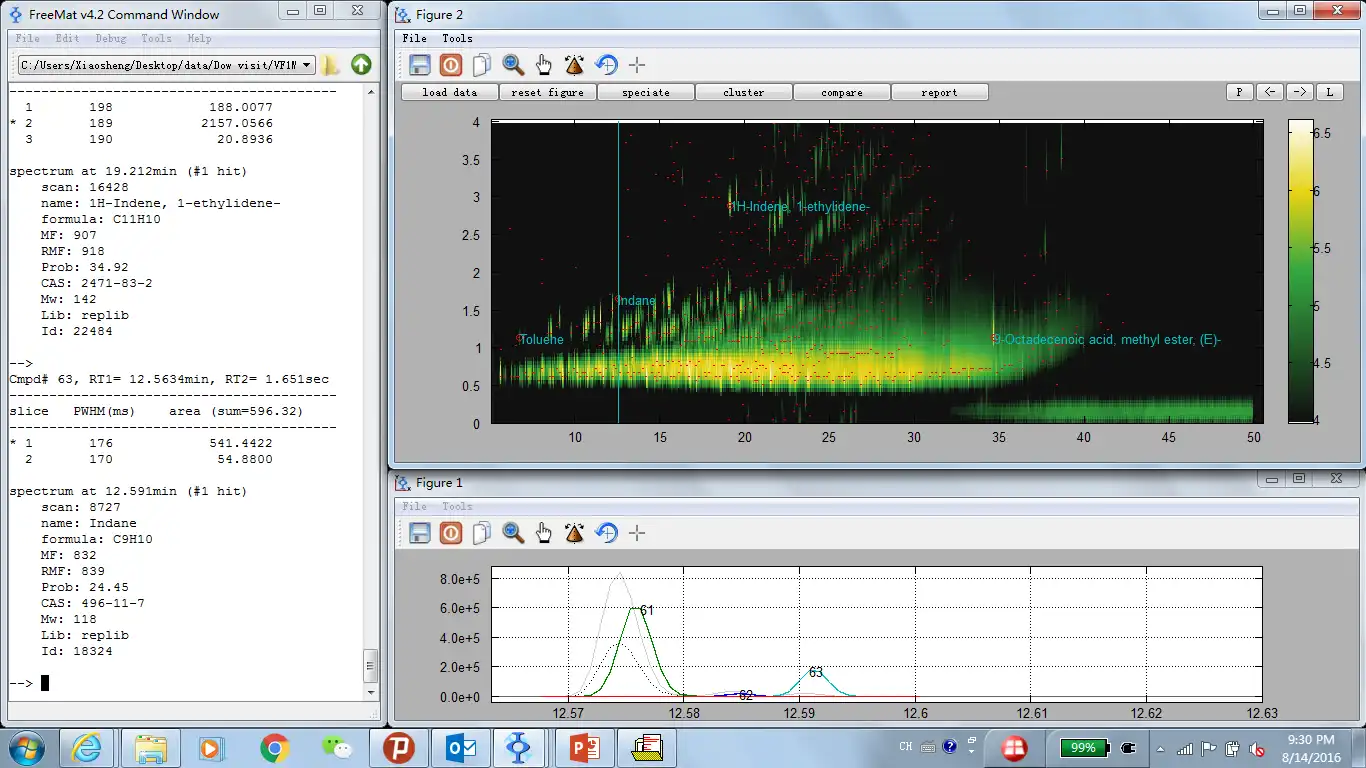Click the intensity colorbar in Figure 2

(x=1301, y=272)
